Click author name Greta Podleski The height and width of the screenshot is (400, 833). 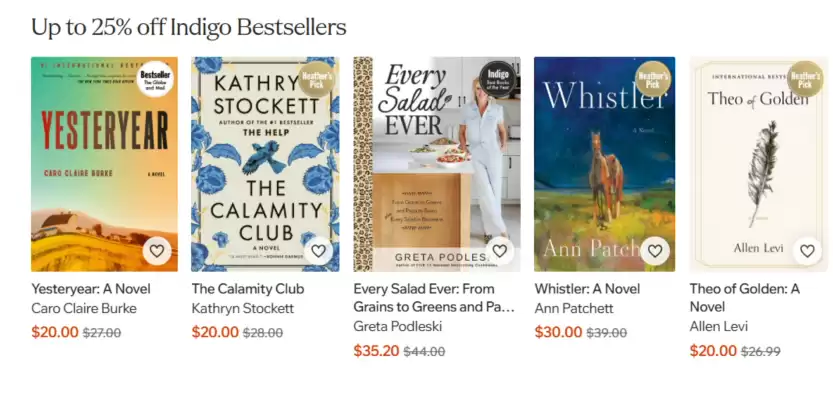398,326
